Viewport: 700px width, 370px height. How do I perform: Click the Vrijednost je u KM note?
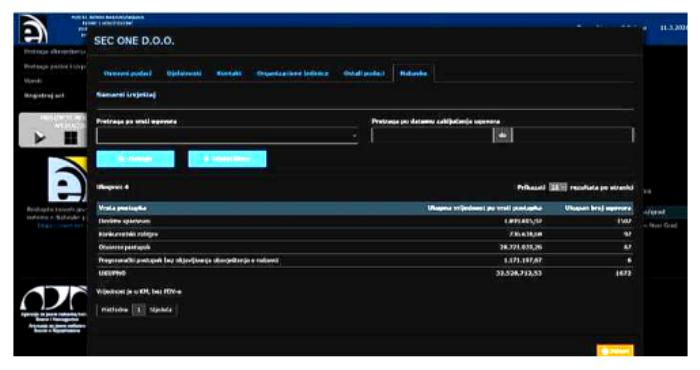click(x=139, y=292)
